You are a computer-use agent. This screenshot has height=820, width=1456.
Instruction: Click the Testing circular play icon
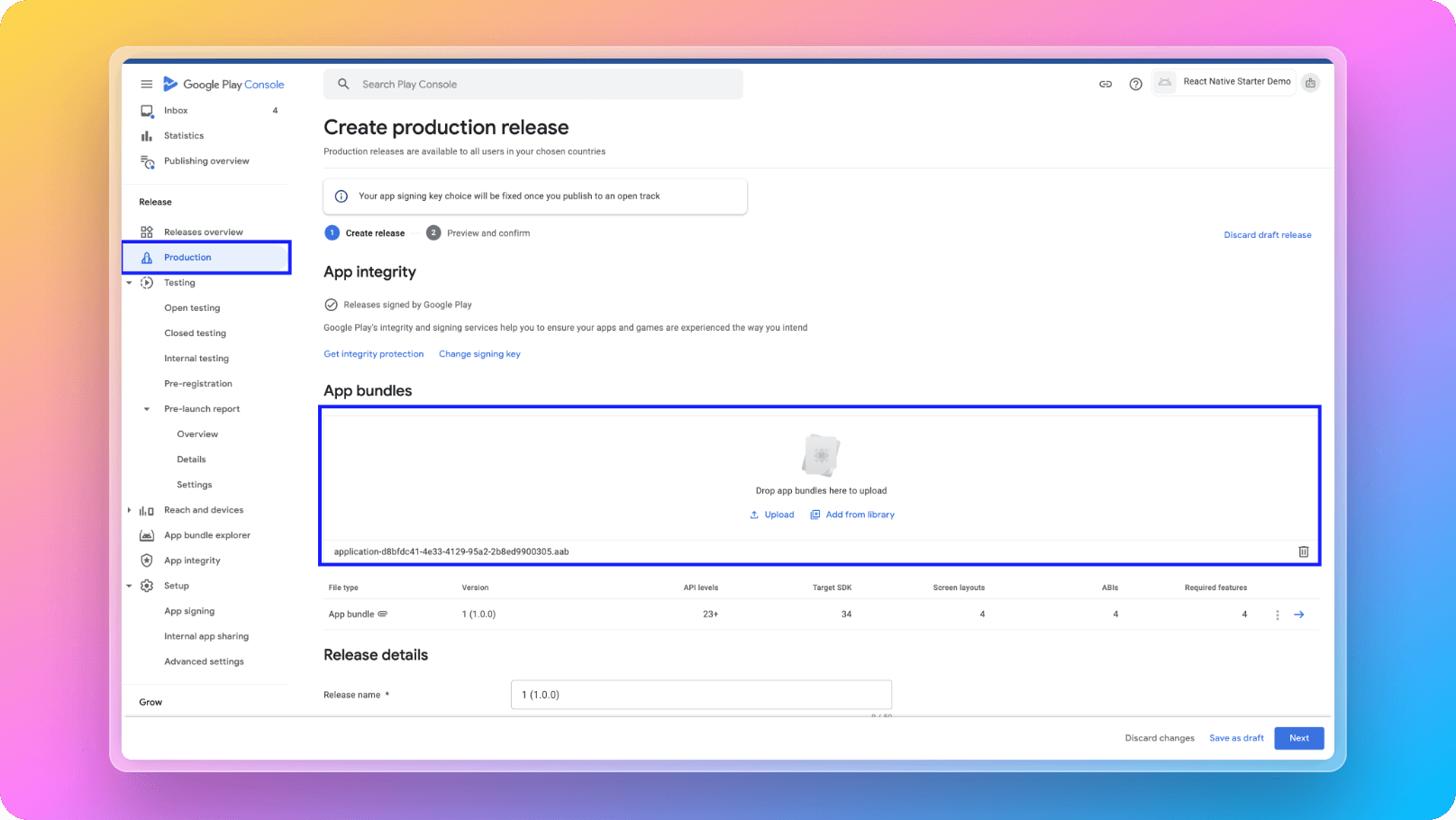pyautogui.click(x=147, y=283)
